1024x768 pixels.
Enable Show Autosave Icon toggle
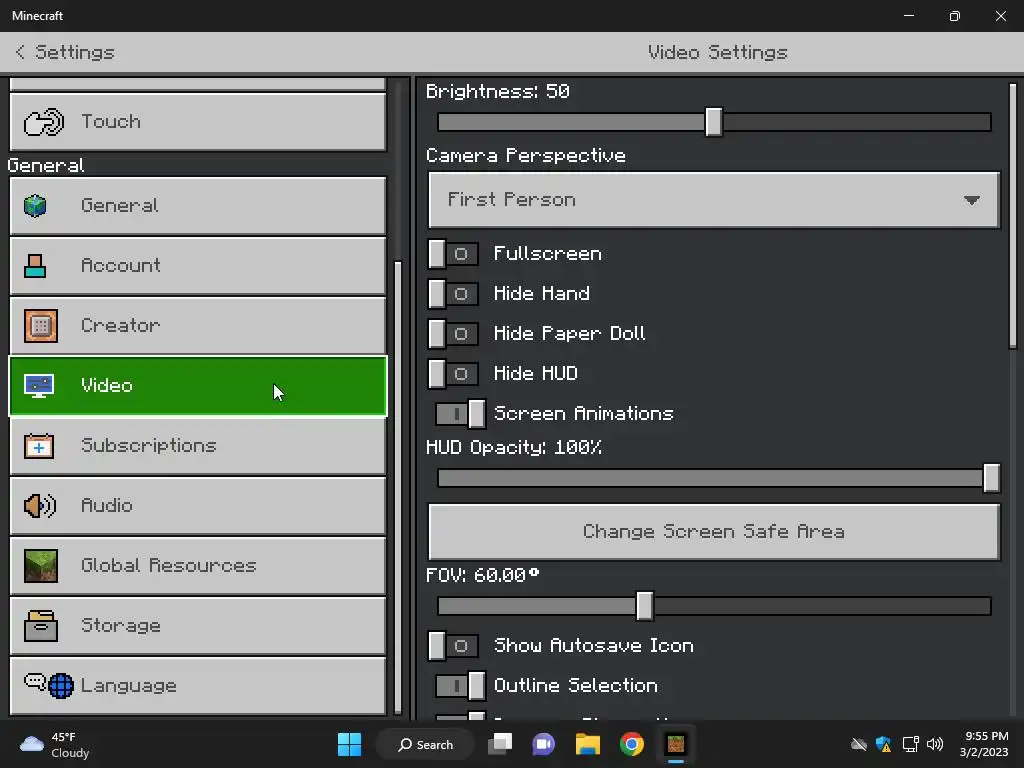pos(453,646)
